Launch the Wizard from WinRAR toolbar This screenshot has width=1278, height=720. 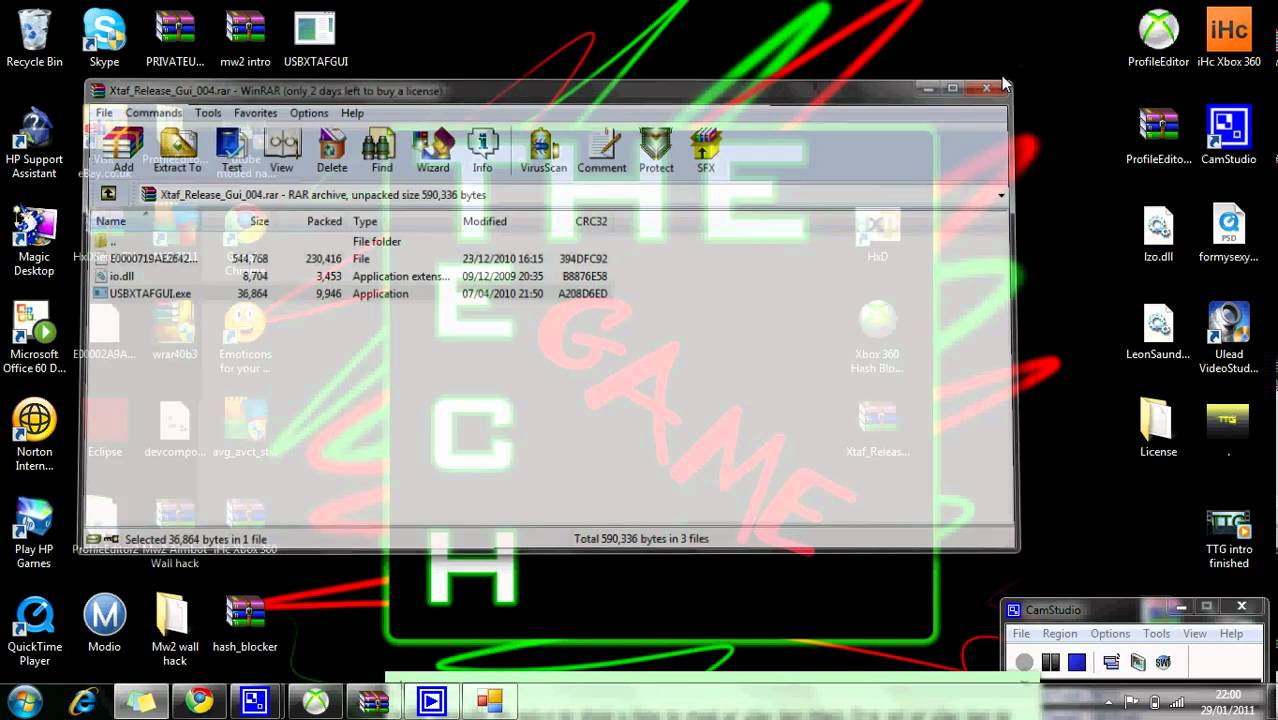(x=433, y=151)
